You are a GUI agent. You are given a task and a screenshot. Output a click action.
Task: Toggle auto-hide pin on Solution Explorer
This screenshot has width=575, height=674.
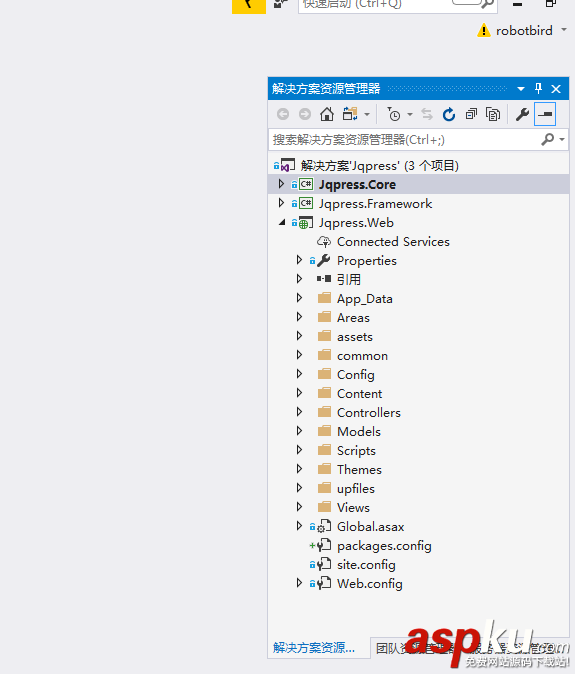538,89
